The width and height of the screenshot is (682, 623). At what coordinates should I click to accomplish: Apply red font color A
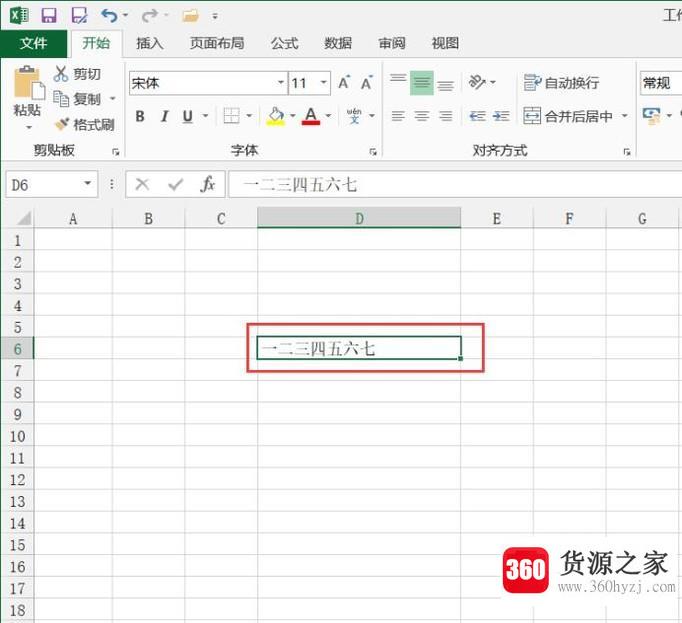(311, 116)
